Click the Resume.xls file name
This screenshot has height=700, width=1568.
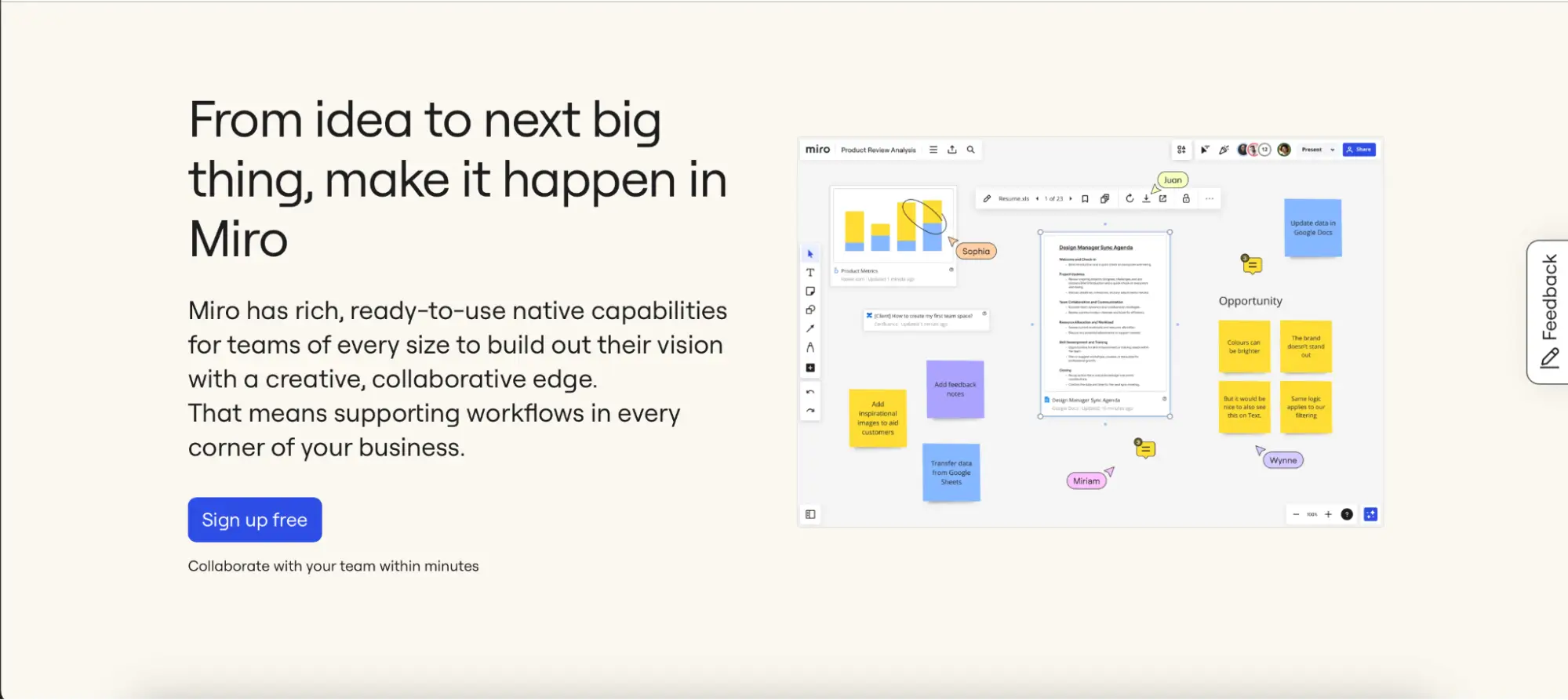(1013, 199)
